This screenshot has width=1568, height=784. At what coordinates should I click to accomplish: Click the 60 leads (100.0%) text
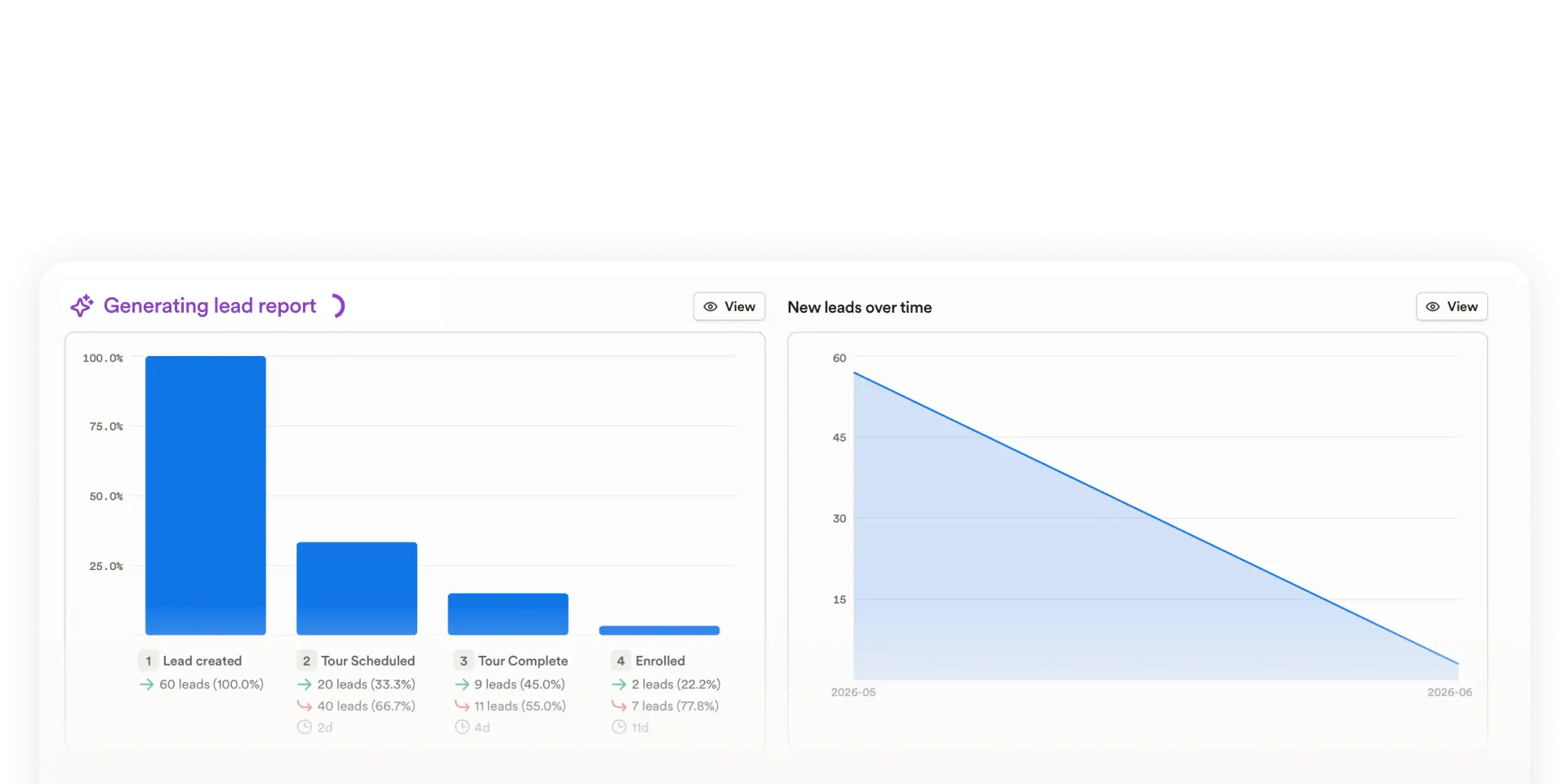click(x=212, y=684)
